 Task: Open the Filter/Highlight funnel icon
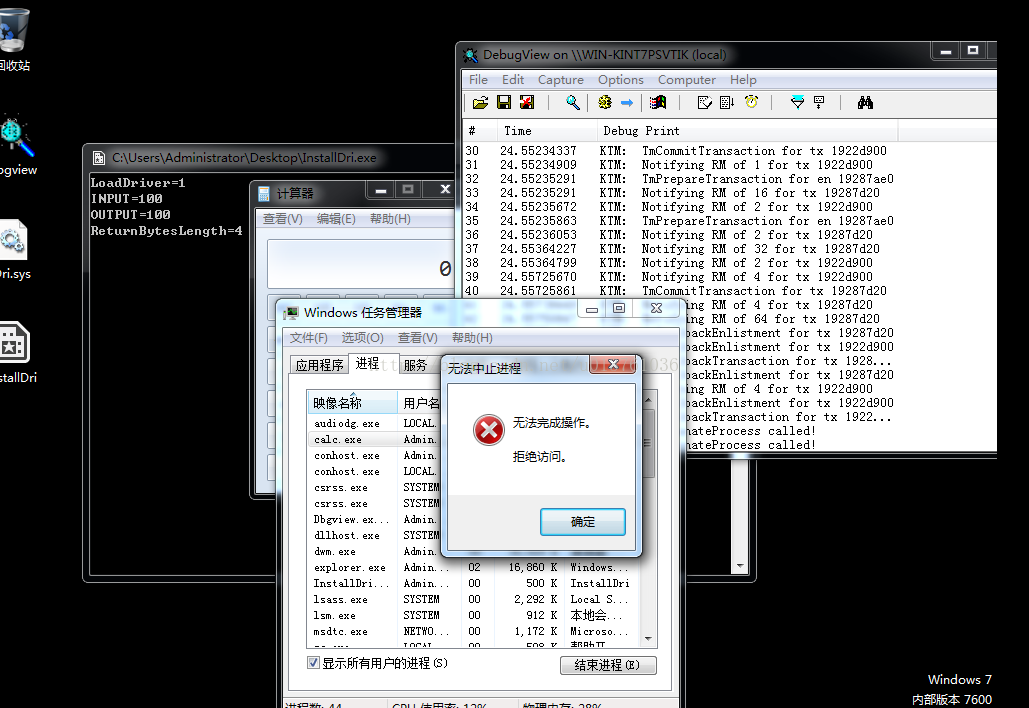tap(797, 102)
